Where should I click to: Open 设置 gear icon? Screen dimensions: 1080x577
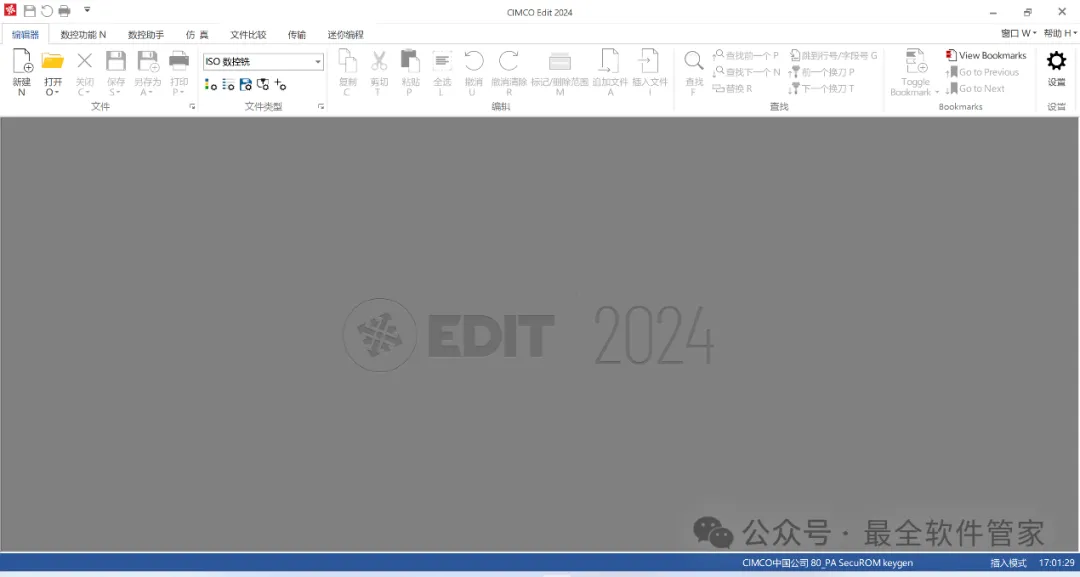(x=1057, y=61)
